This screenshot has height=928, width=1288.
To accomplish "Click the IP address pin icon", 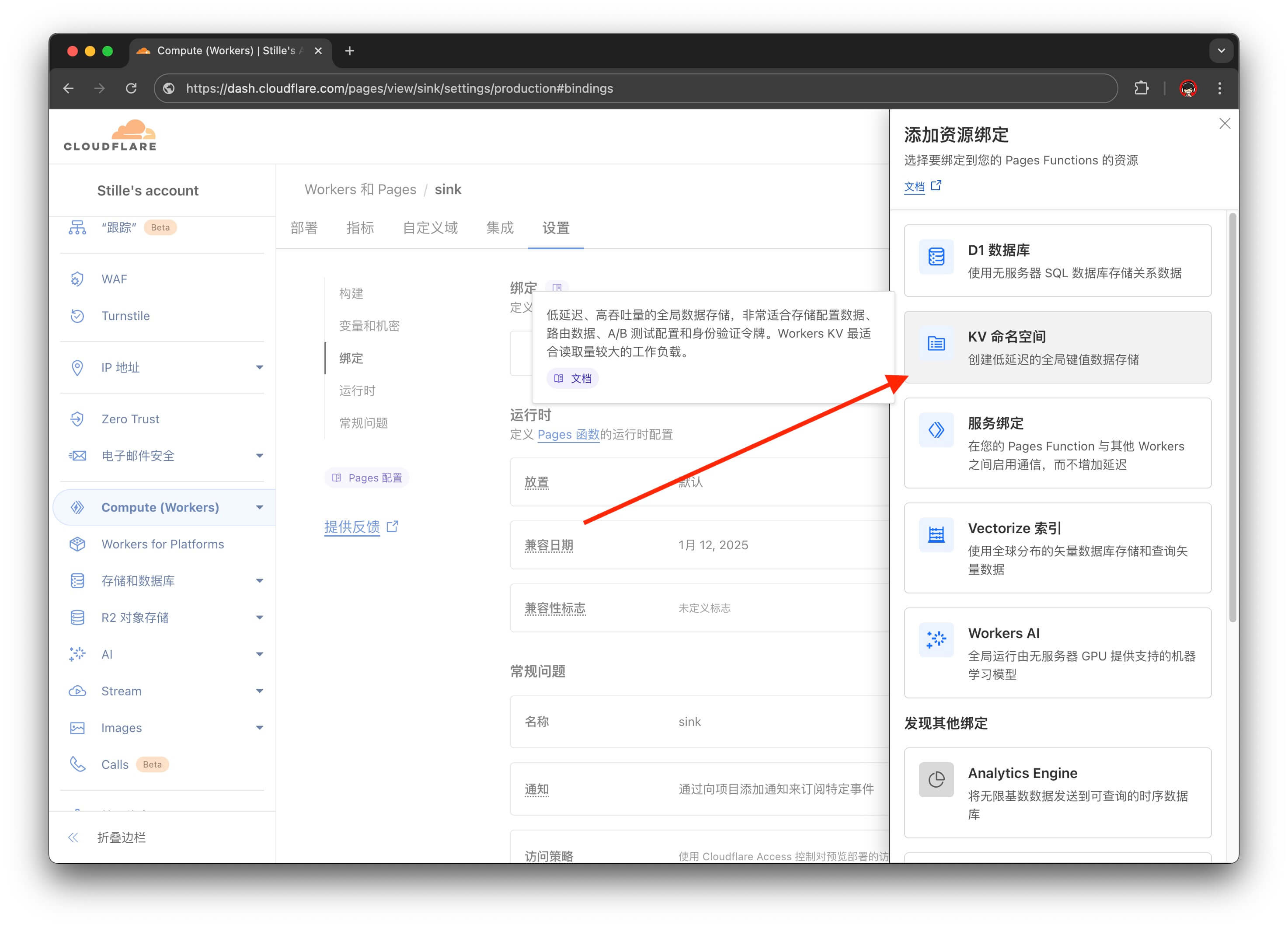I will tap(77, 367).
